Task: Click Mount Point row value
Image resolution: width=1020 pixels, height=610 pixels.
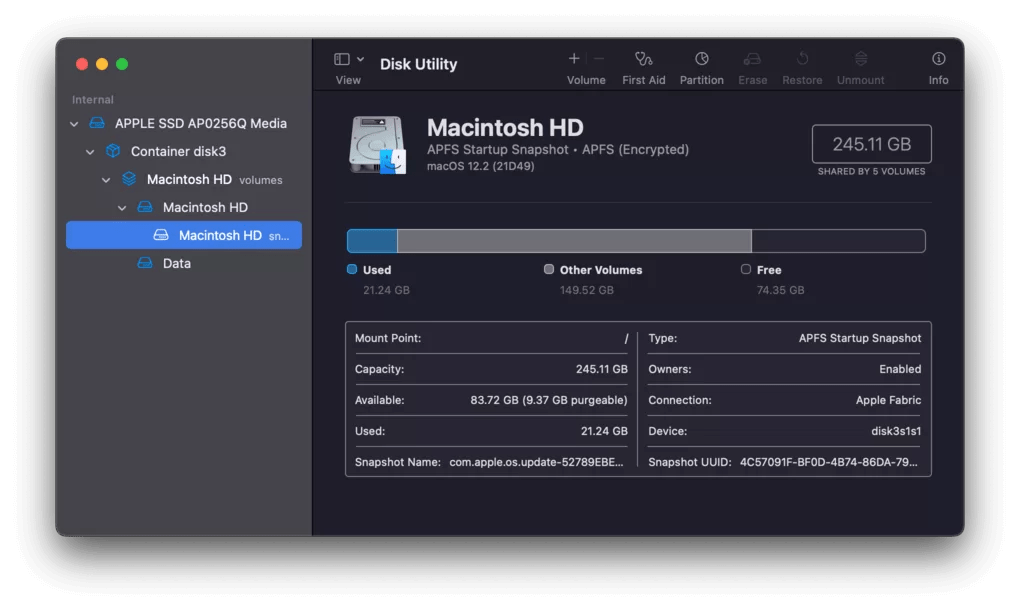Action: pos(626,338)
